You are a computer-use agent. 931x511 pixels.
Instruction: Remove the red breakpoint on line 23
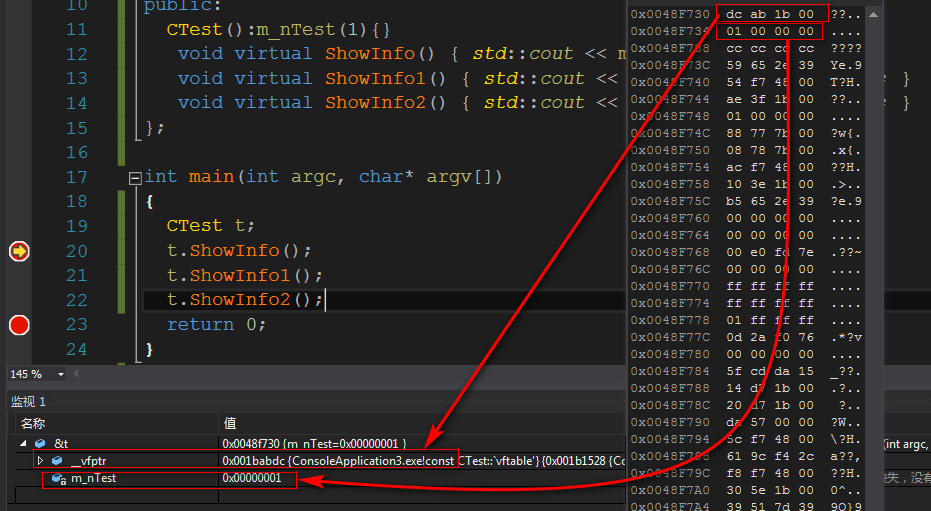pyautogui.click(x=18, y=324)
